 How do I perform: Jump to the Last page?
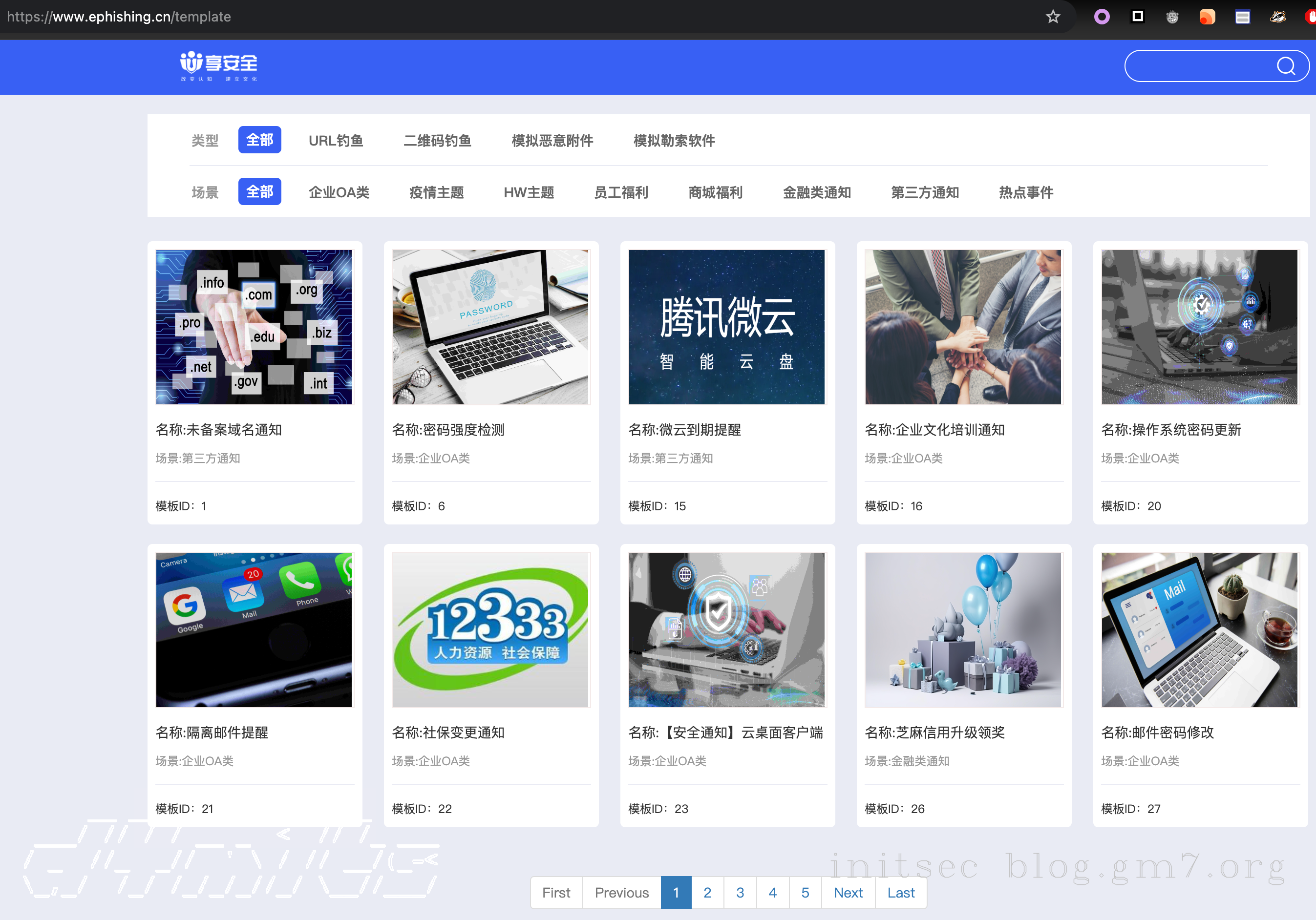coord(900,893)
